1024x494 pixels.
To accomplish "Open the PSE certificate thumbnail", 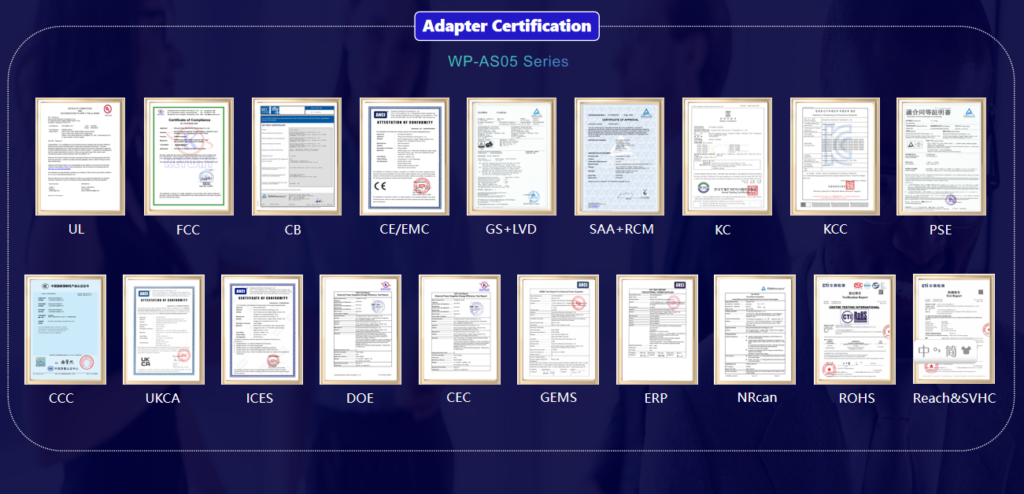I will tap(941, 156).
